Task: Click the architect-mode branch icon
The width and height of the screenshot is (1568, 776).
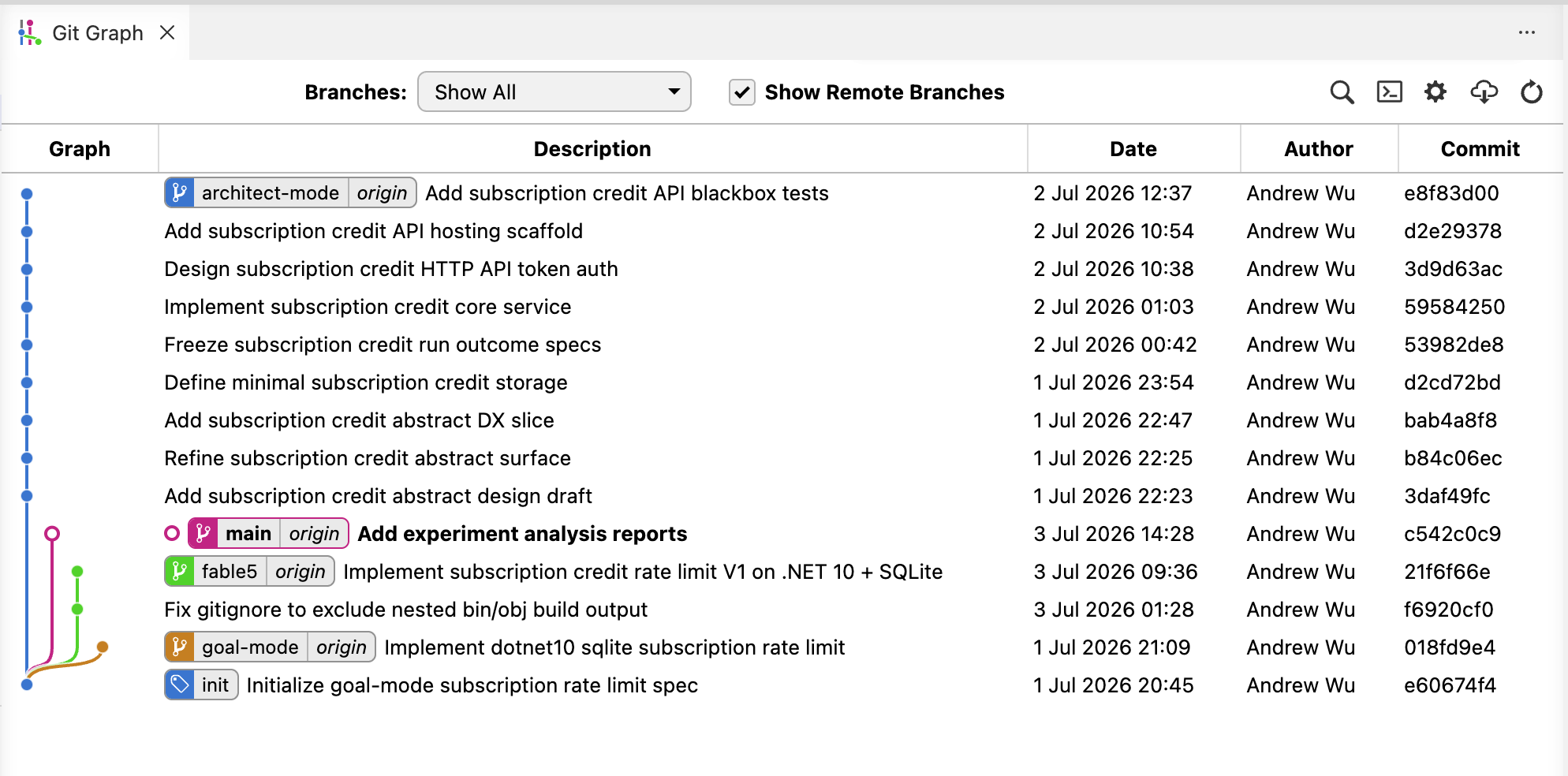Action: [x=179, y=192]
